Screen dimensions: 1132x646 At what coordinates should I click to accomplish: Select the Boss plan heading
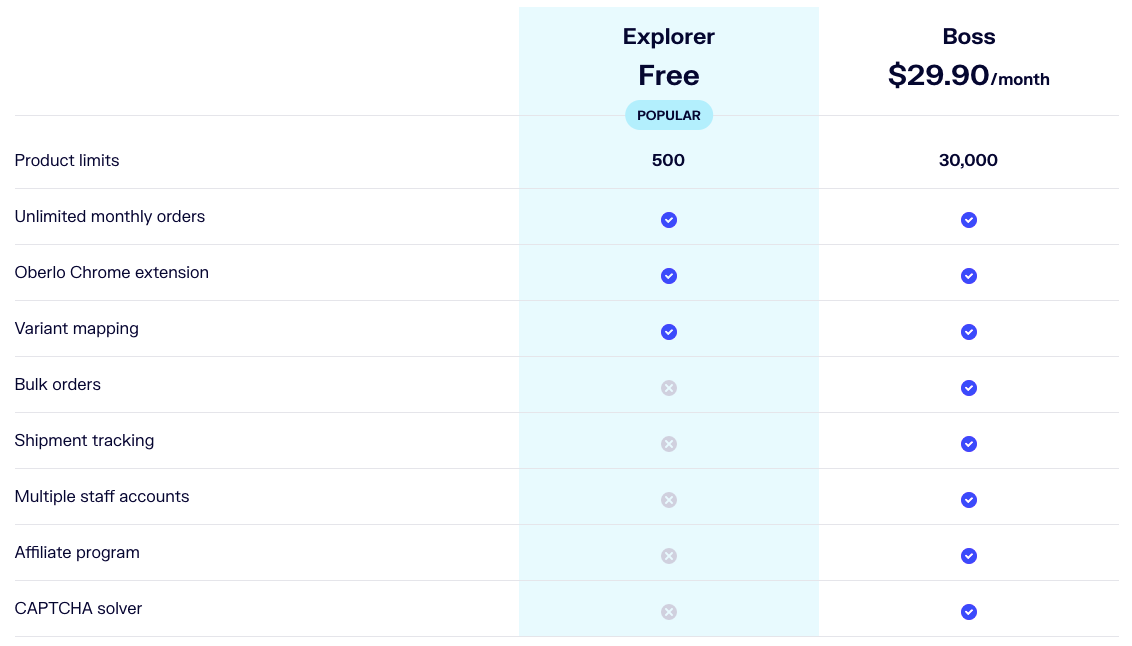tap(969, 37)
